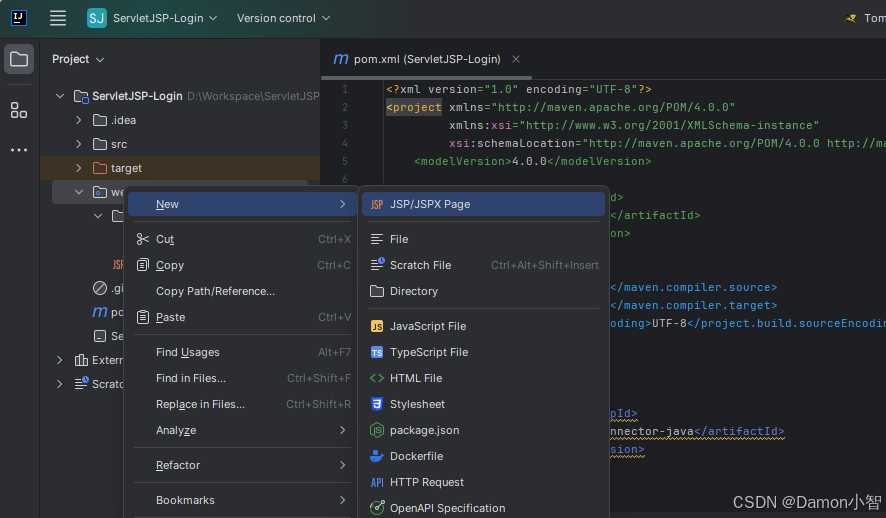Click the SJ project badge icon

coord(97,18)
